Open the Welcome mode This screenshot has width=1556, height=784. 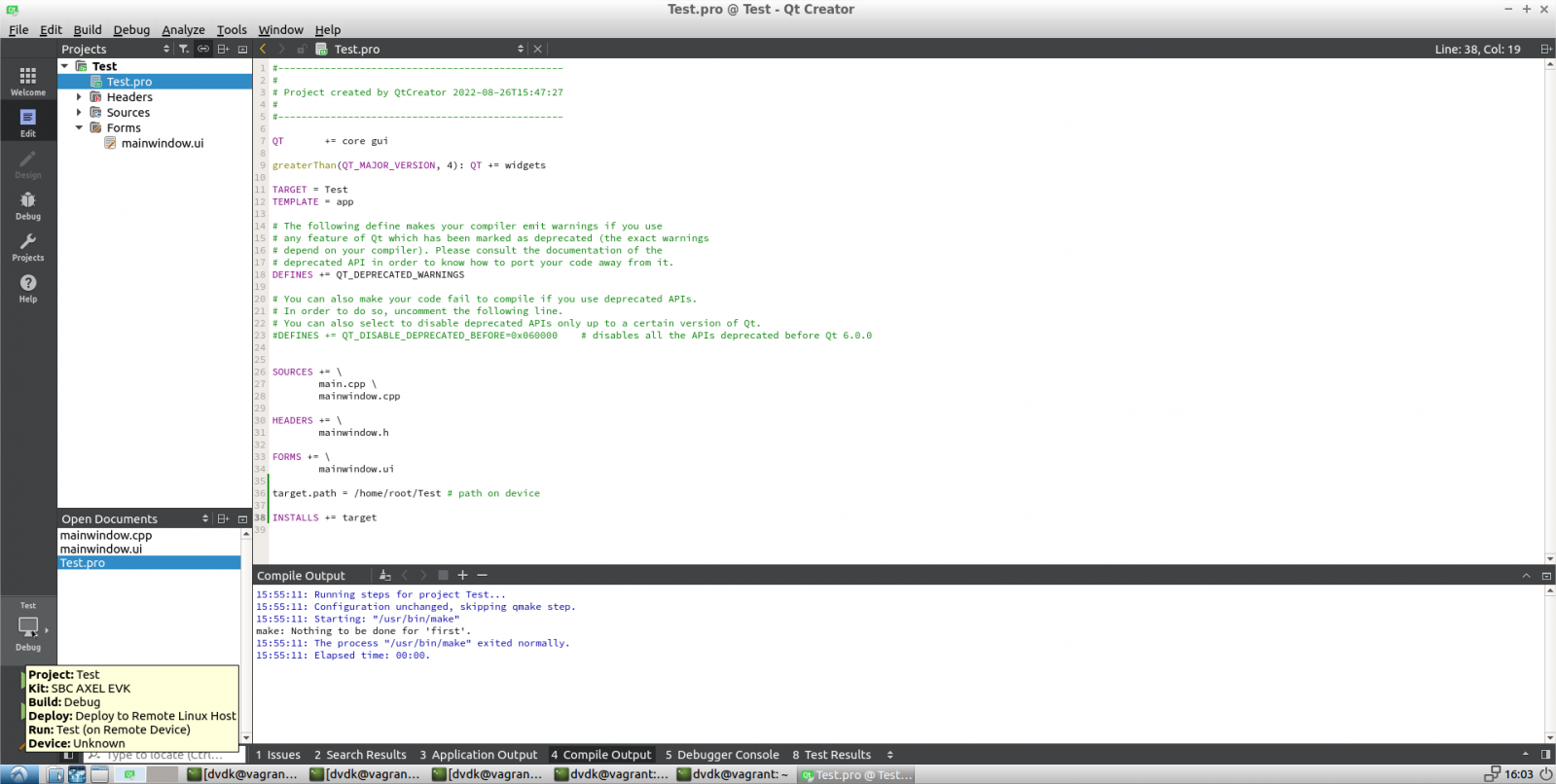[x=27, y=81]
